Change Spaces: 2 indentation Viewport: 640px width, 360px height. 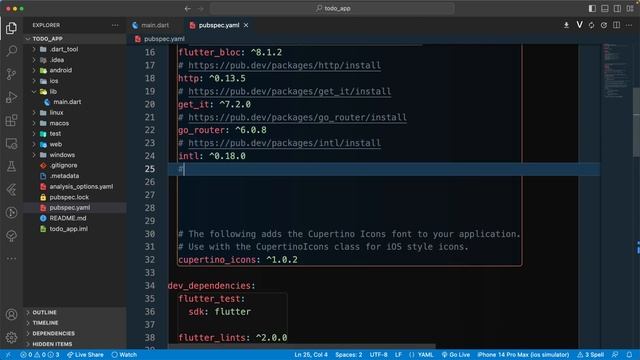pyautogui.click(x=349, y=355)
